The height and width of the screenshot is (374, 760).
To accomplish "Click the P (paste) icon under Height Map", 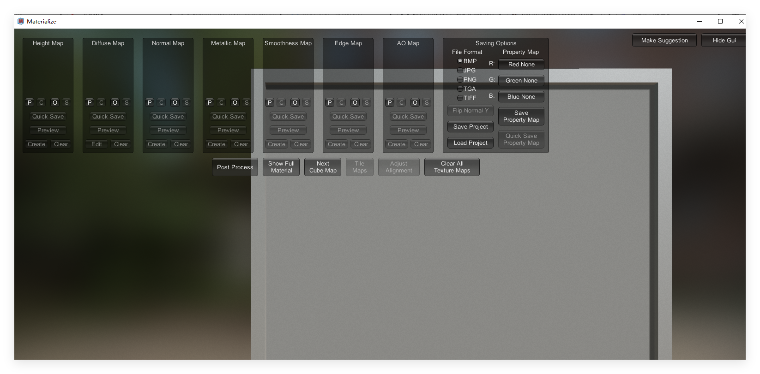I will tap(30, 102).
